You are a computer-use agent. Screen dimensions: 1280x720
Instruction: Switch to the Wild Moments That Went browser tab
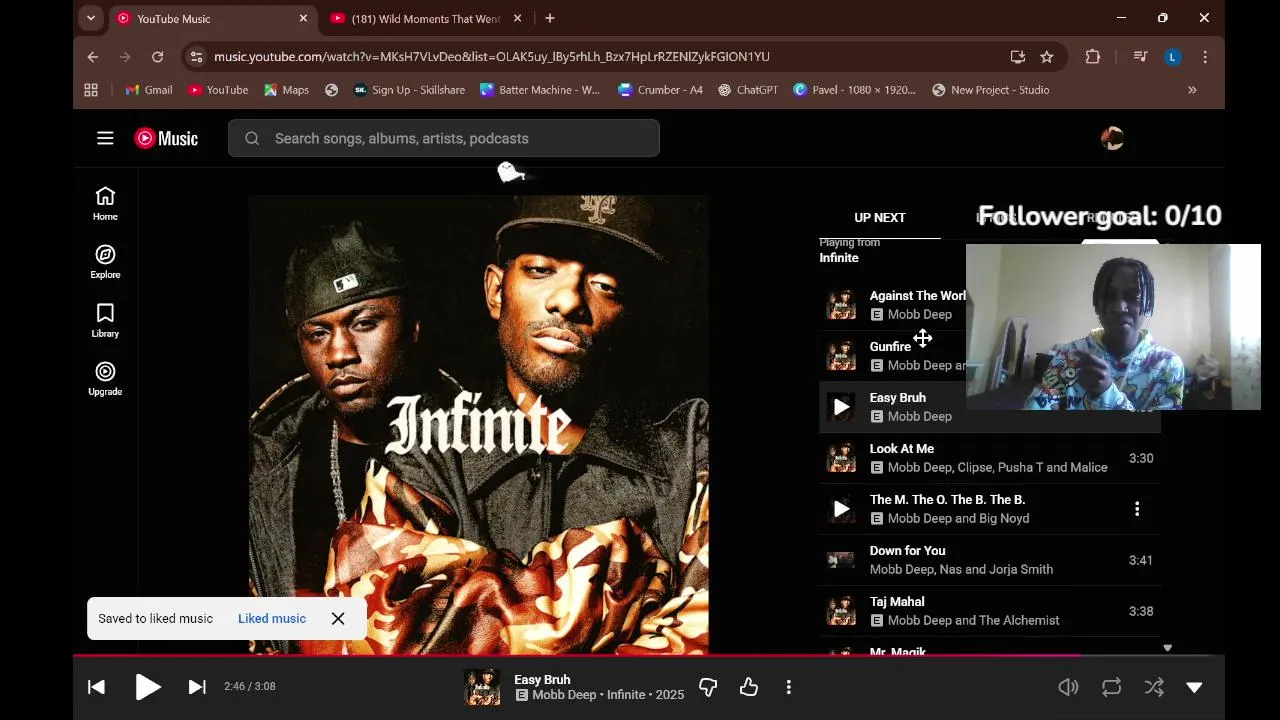pos(425,18)
